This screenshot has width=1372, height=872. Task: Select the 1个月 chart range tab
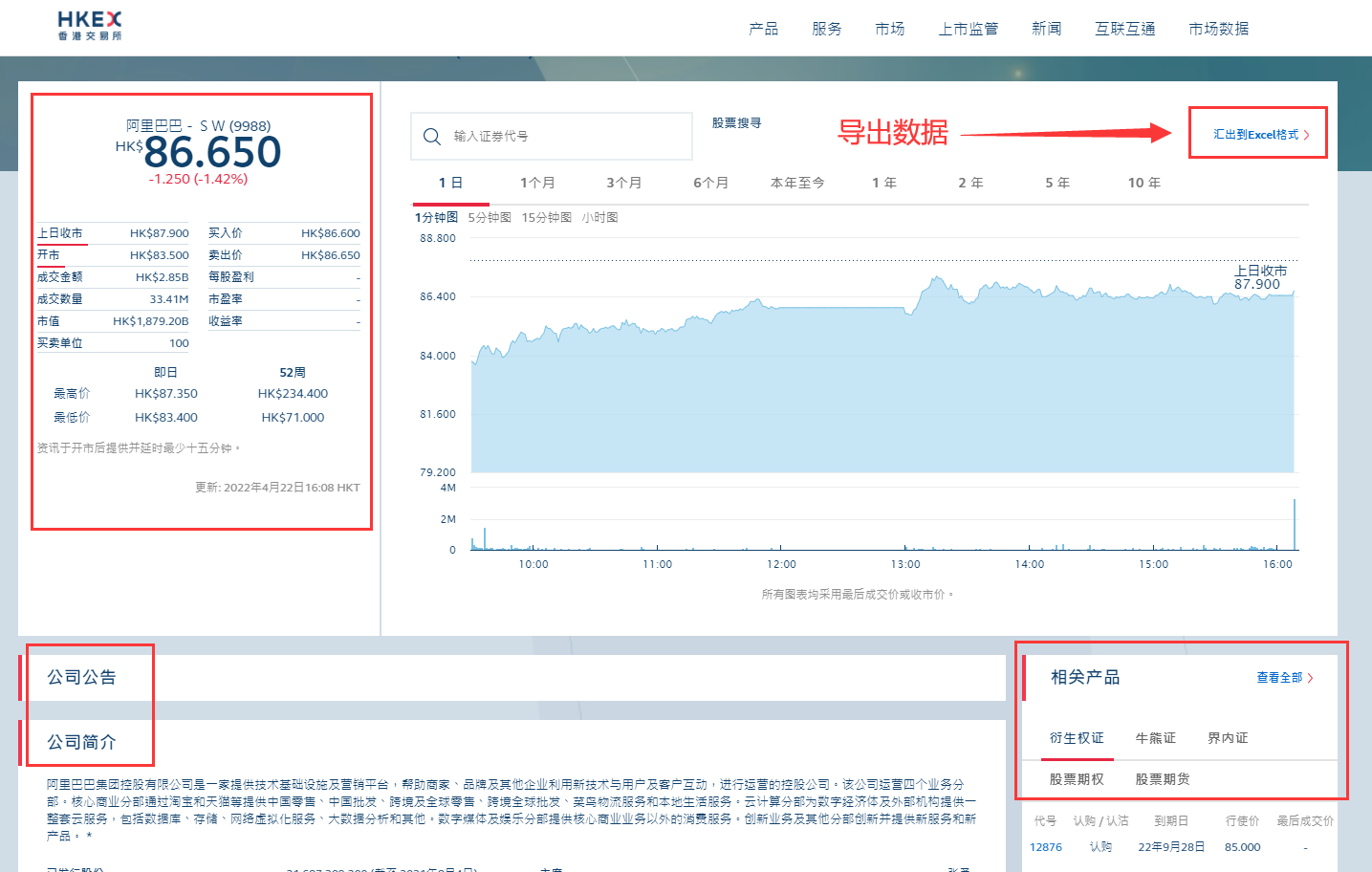click(537, 183)
